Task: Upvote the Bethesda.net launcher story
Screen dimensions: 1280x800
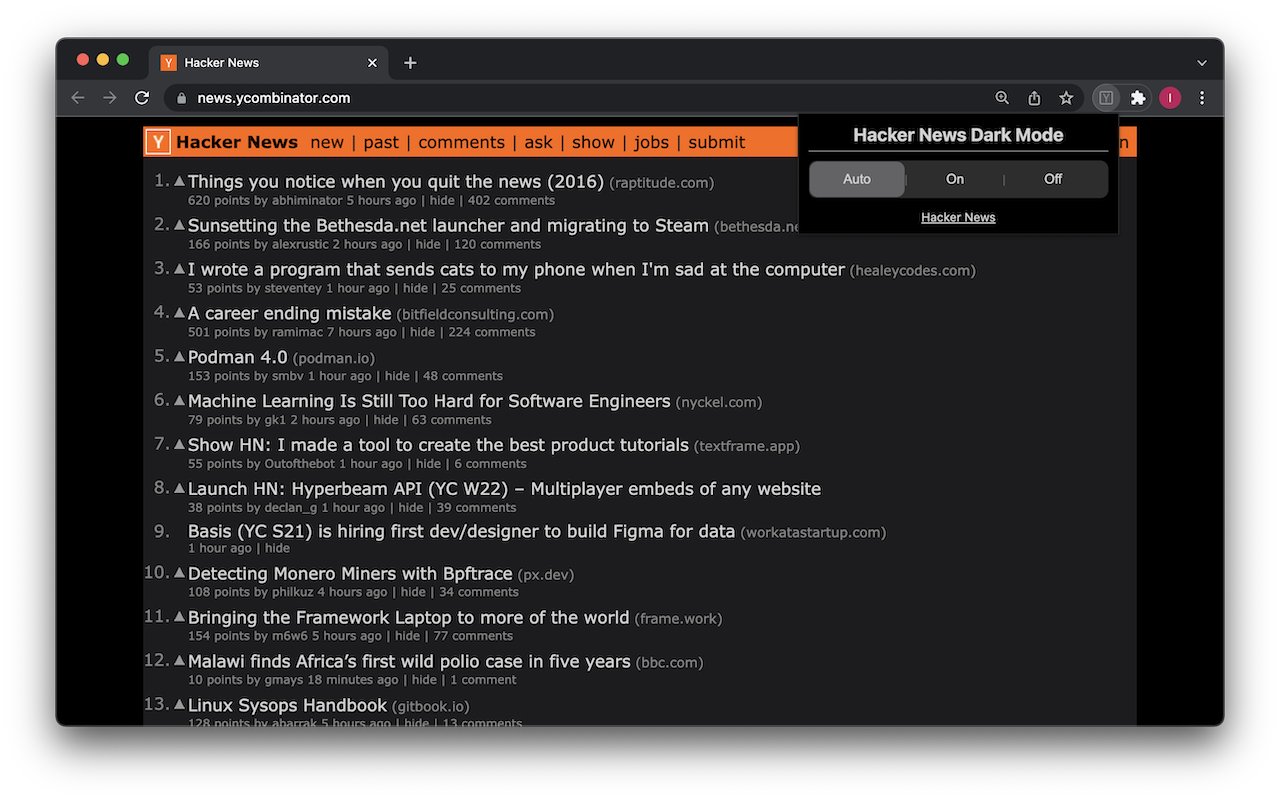Action: pos(180,225)
